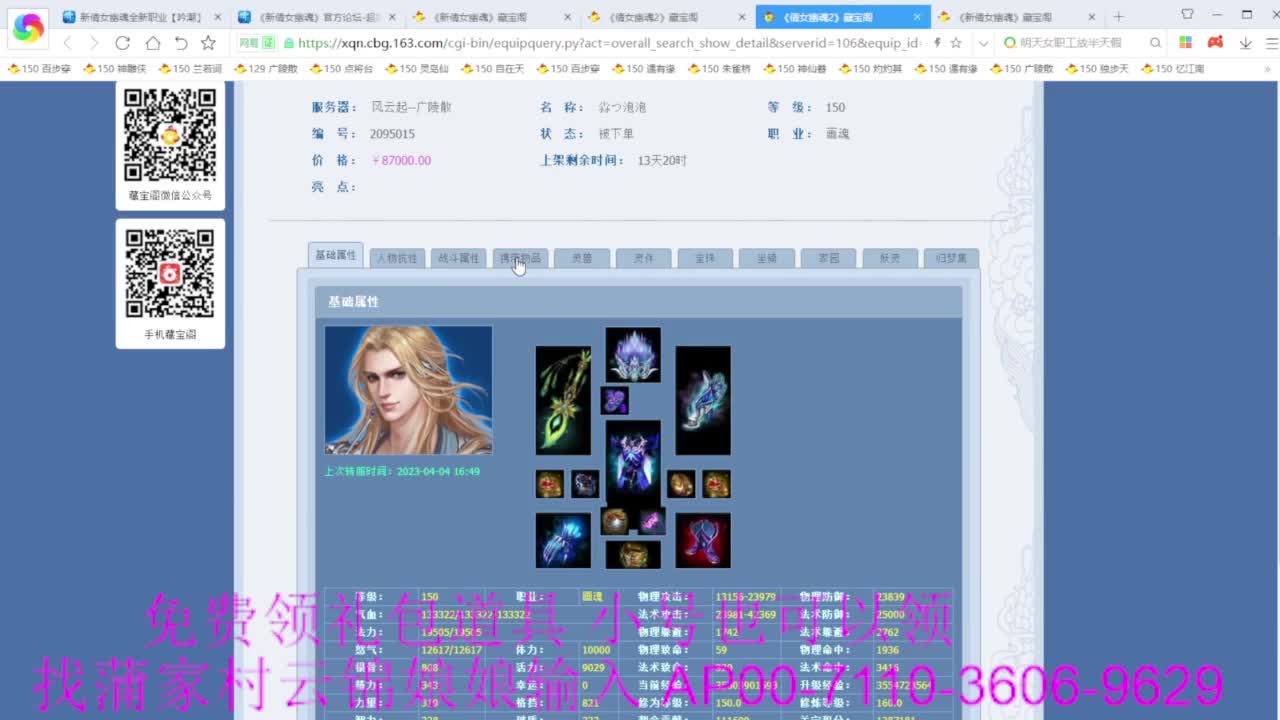Switch to 资件 tab
The height and width of the screenshot is (720, 1280).
(644, 258)
